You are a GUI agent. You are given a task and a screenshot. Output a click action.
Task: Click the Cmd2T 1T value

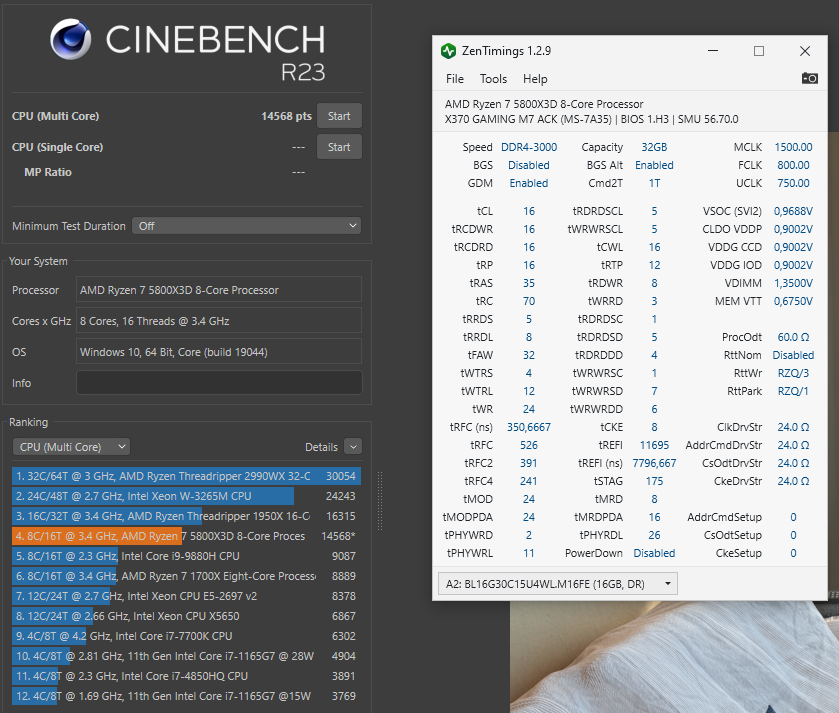tap(654, 183)
